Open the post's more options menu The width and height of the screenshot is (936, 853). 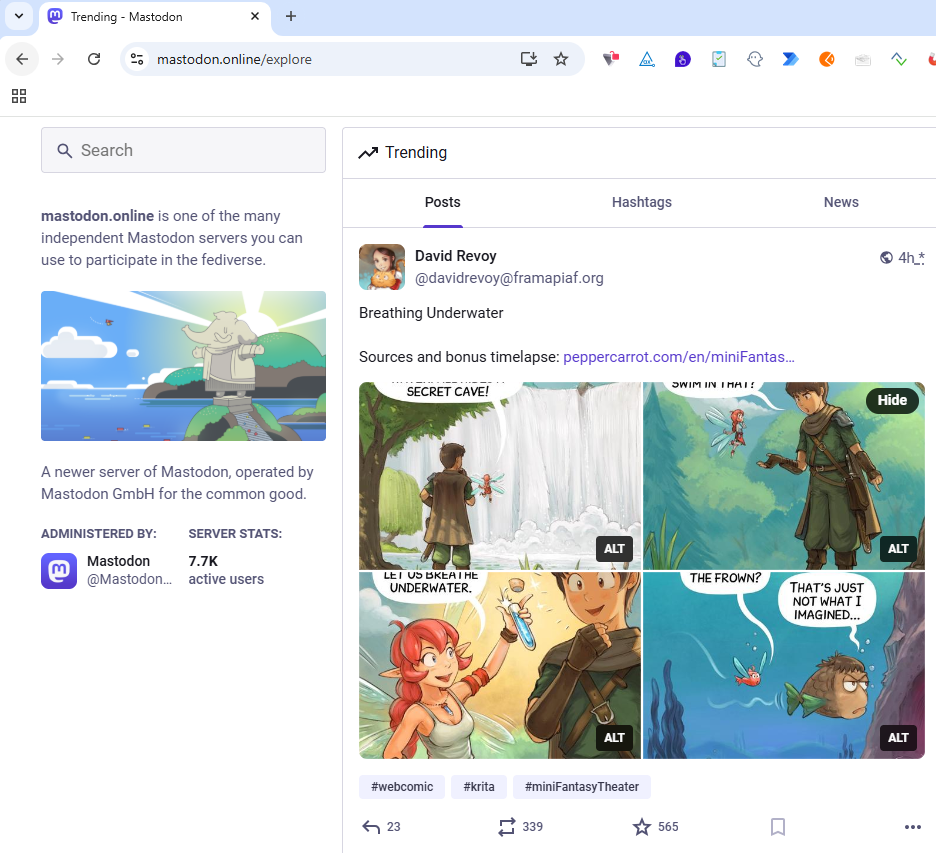[913, 827]
